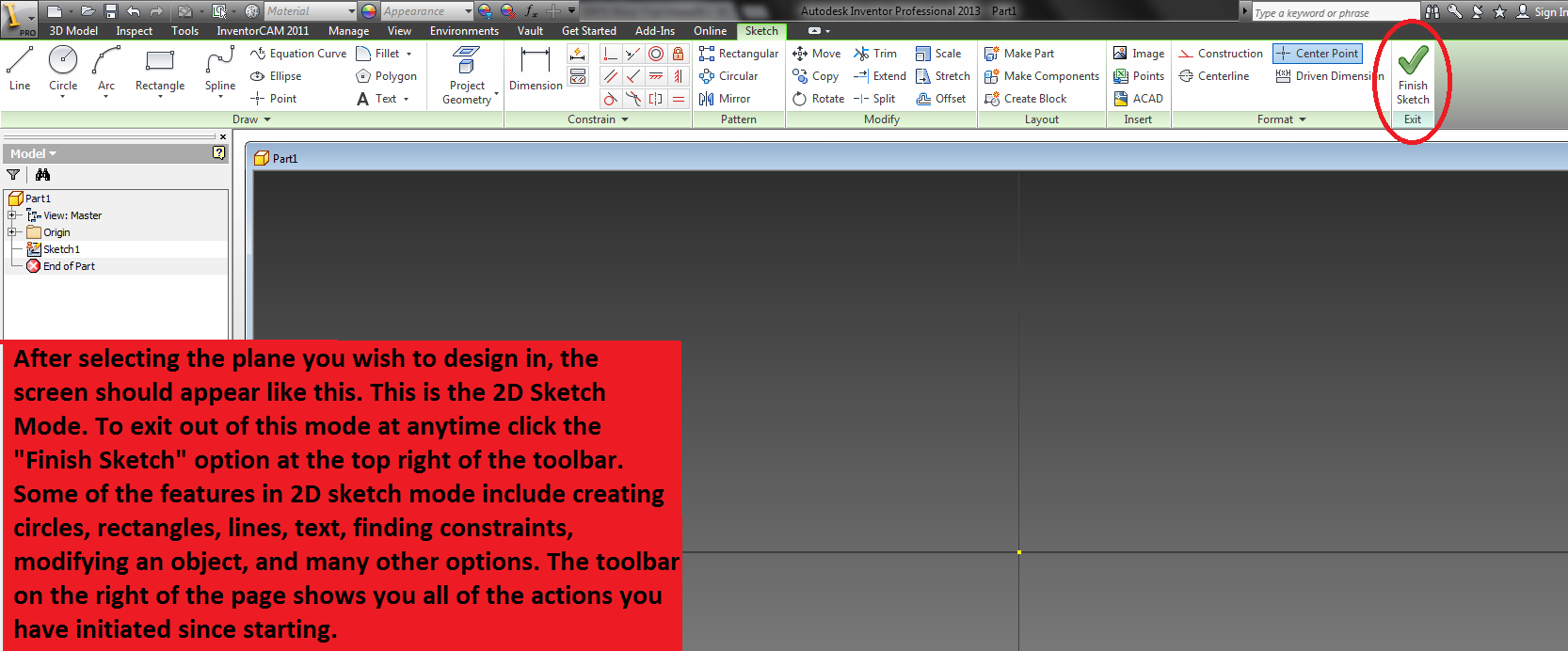This screenshot has height=651, width=1568.
Task: Click the Create Block button
Action: (1026, 99)
